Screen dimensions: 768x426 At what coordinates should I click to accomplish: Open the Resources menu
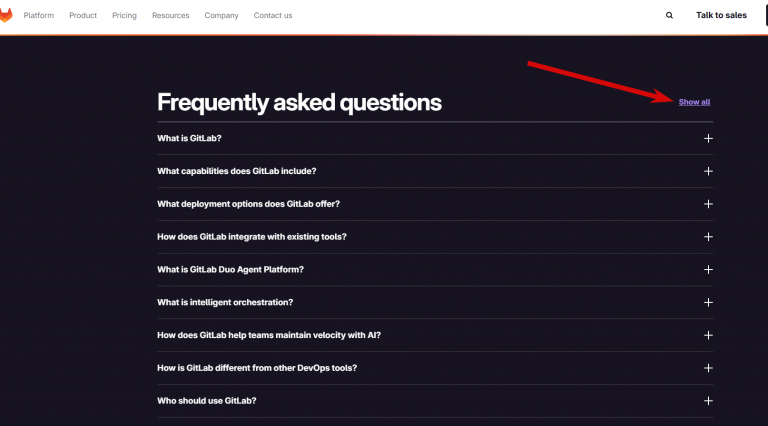[170, 16]
